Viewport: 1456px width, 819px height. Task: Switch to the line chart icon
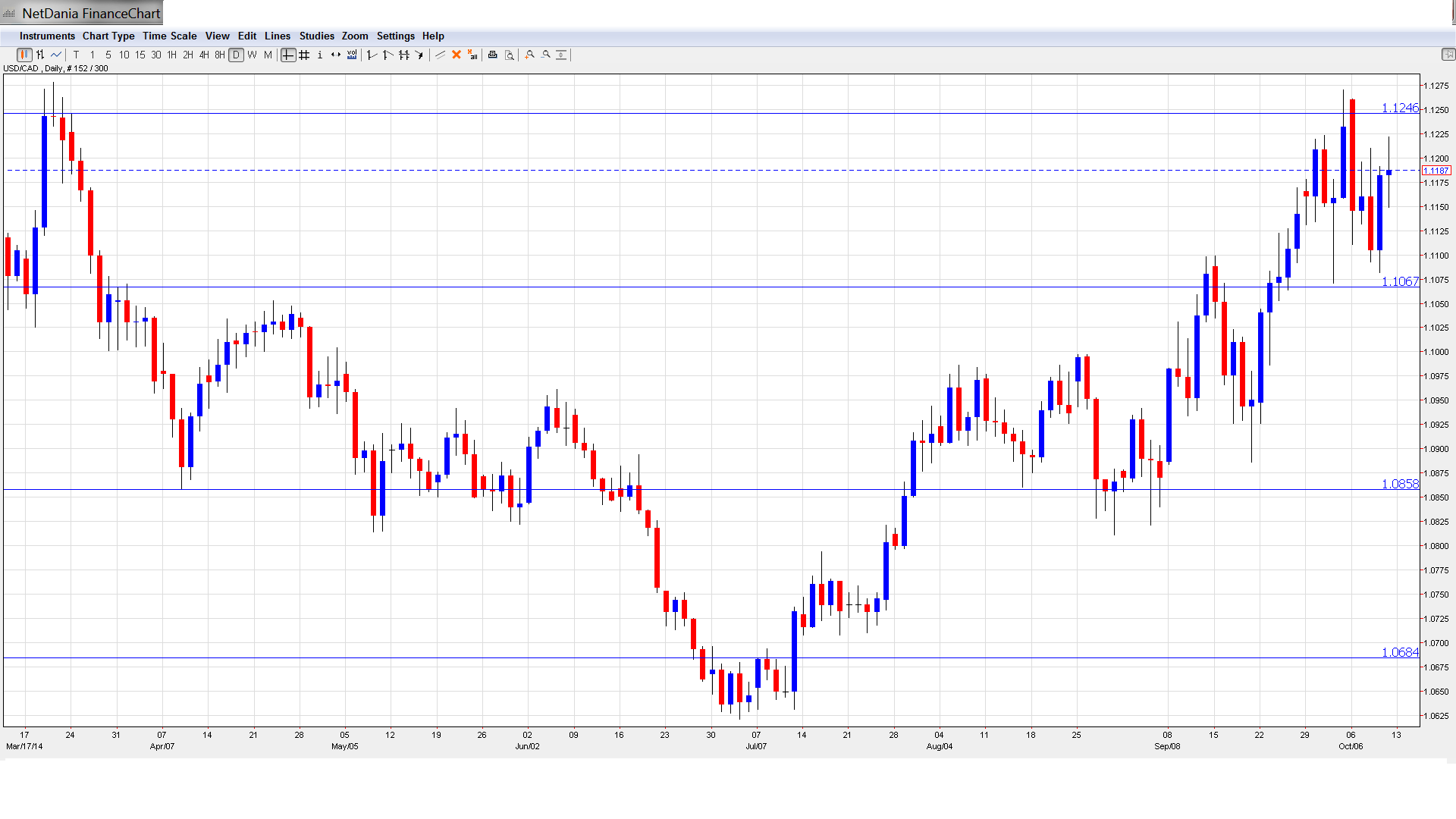(x=56, y=55)
